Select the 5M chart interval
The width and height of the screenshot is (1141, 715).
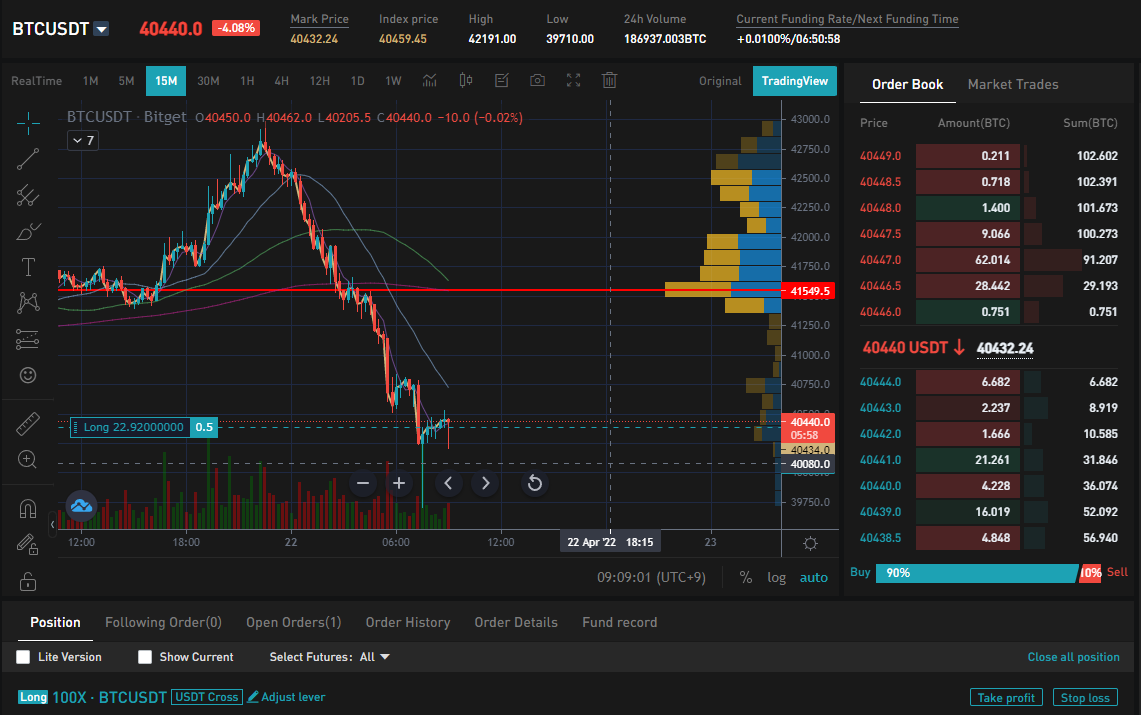pos(127,81)
